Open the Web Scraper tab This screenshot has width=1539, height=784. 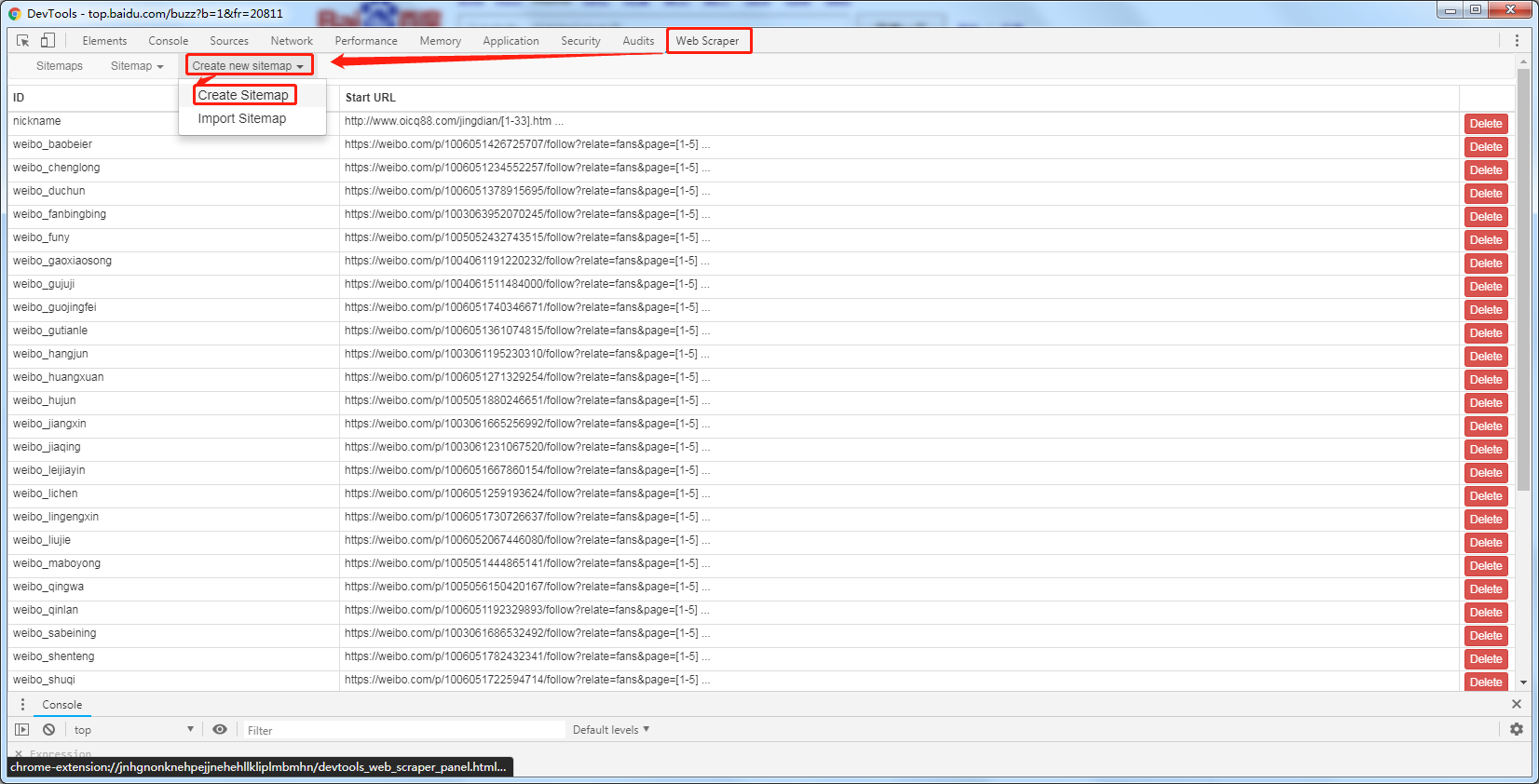[708, 41]
